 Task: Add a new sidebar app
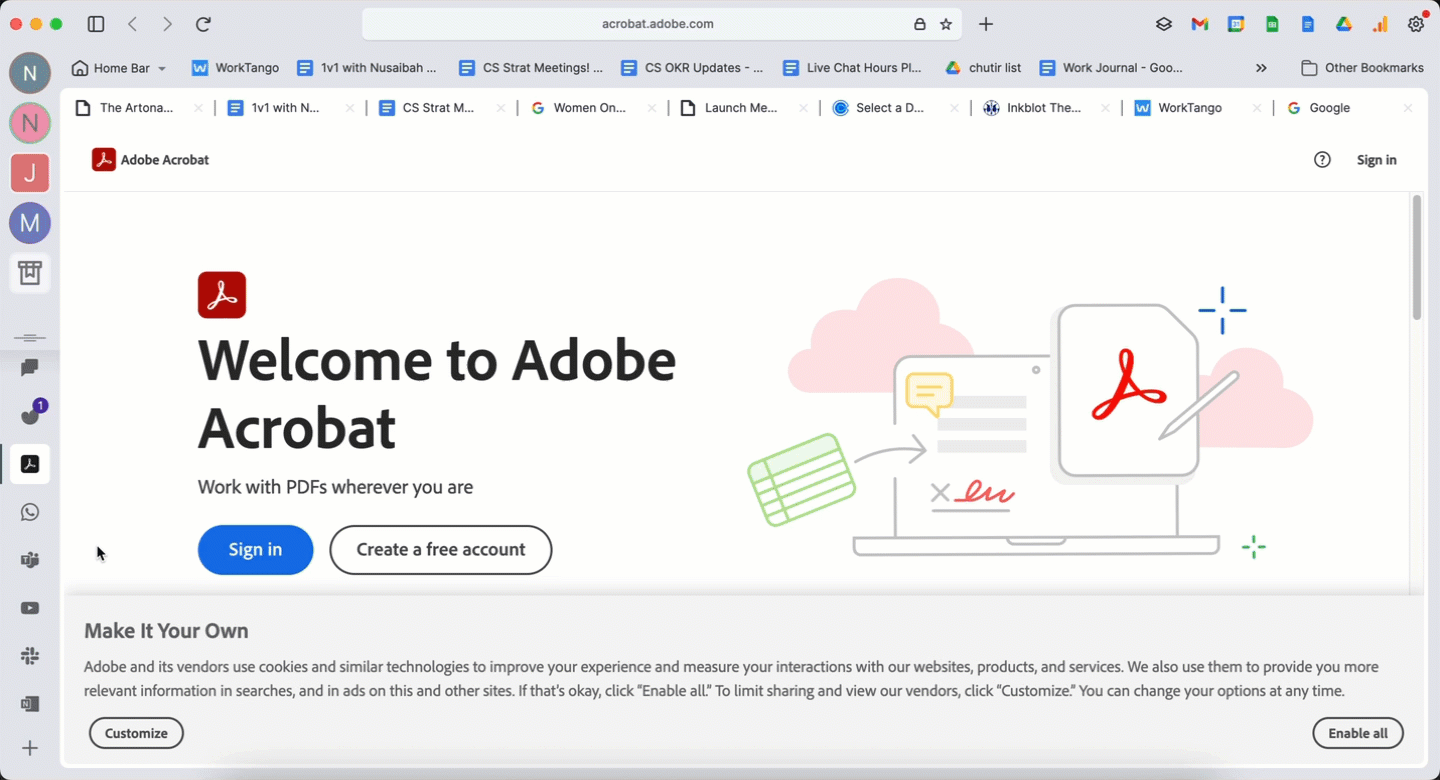coord(30,748)
